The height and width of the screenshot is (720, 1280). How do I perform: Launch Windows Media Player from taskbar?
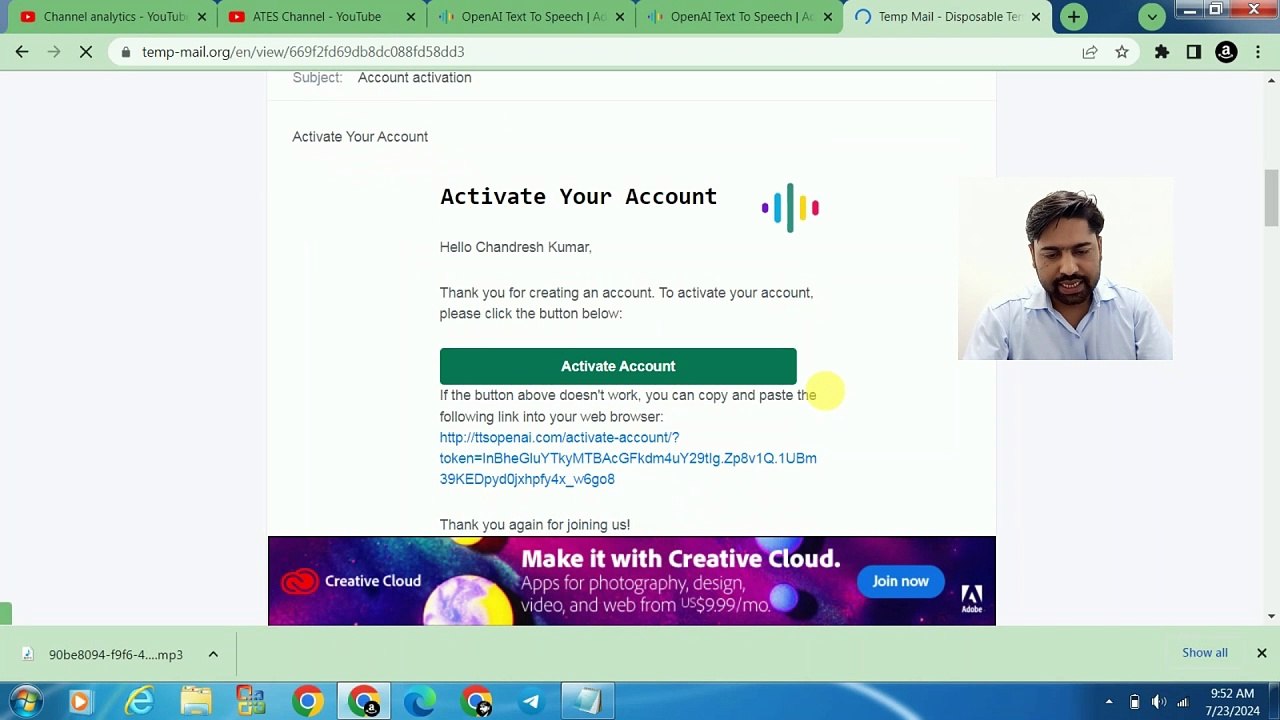pyautogui.click(x=80, y=701)
